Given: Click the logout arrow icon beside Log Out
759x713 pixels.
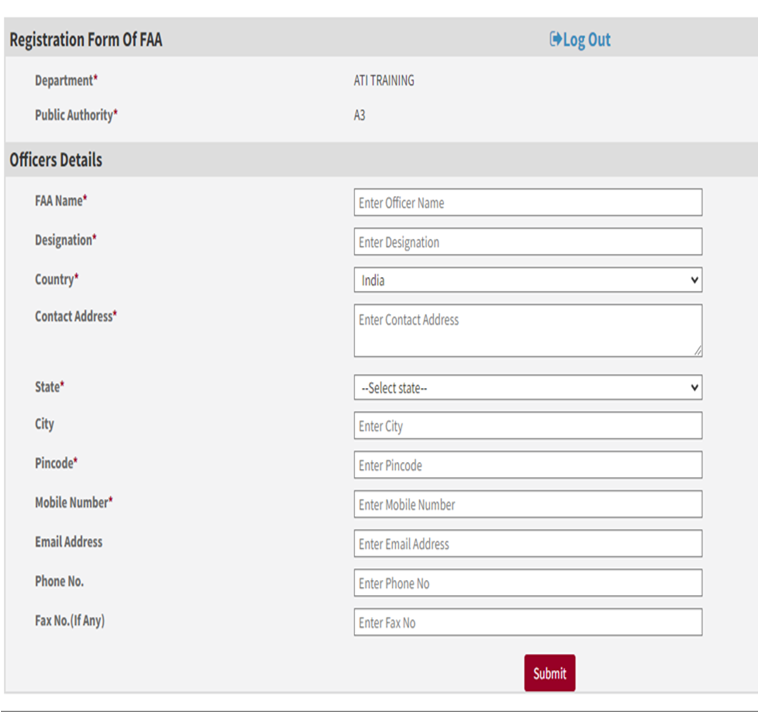Looking at the screenshot, I should [x=556, y=40].
